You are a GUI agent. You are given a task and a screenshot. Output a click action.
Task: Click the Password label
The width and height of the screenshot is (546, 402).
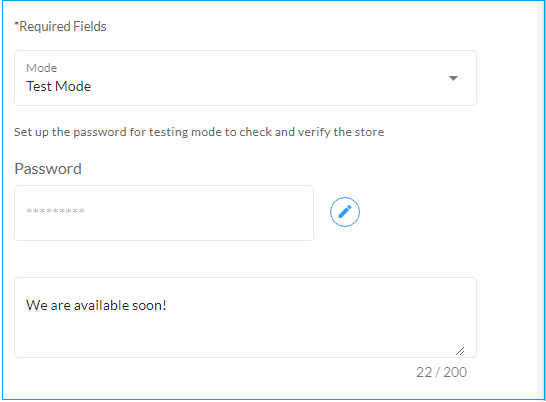pos(48,169)
